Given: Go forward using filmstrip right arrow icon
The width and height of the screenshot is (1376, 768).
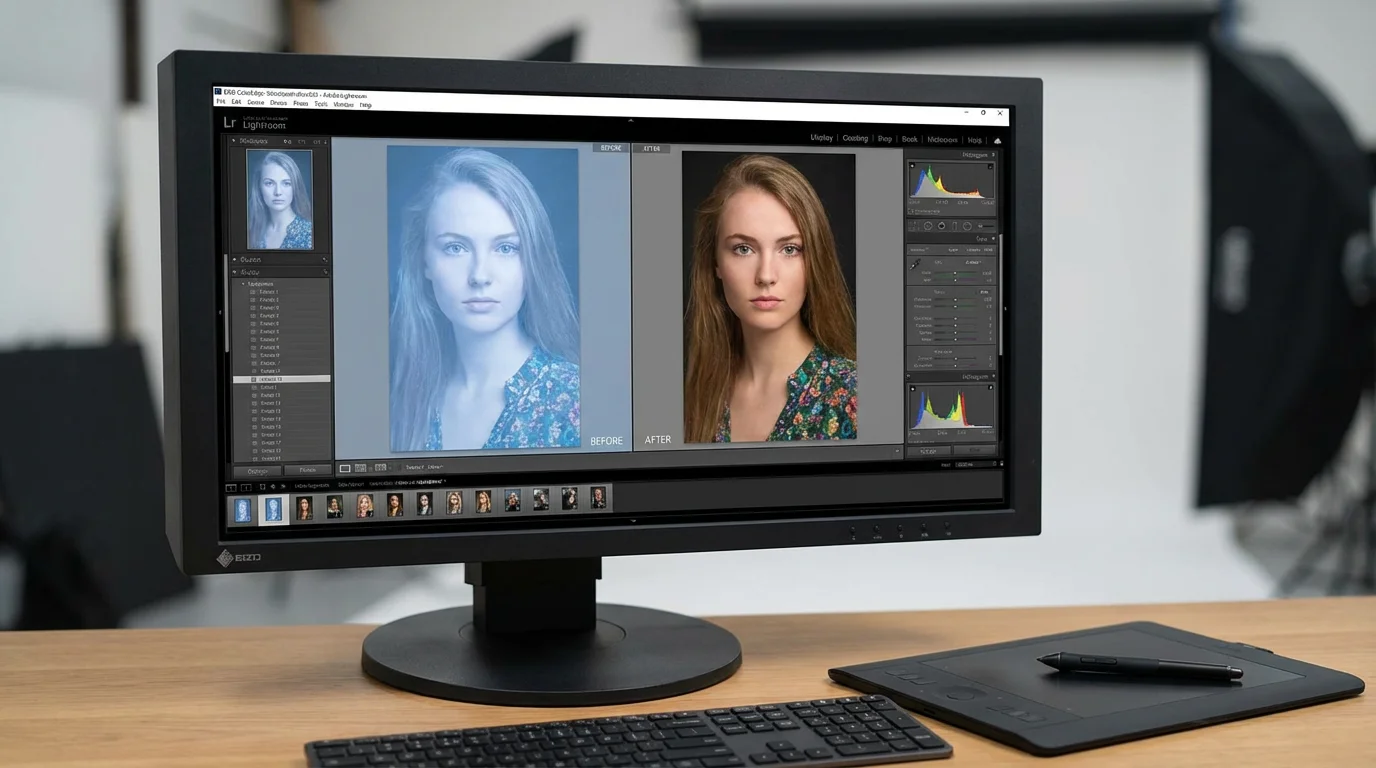Looking at the screenshot, I should (x=283, y=487).
